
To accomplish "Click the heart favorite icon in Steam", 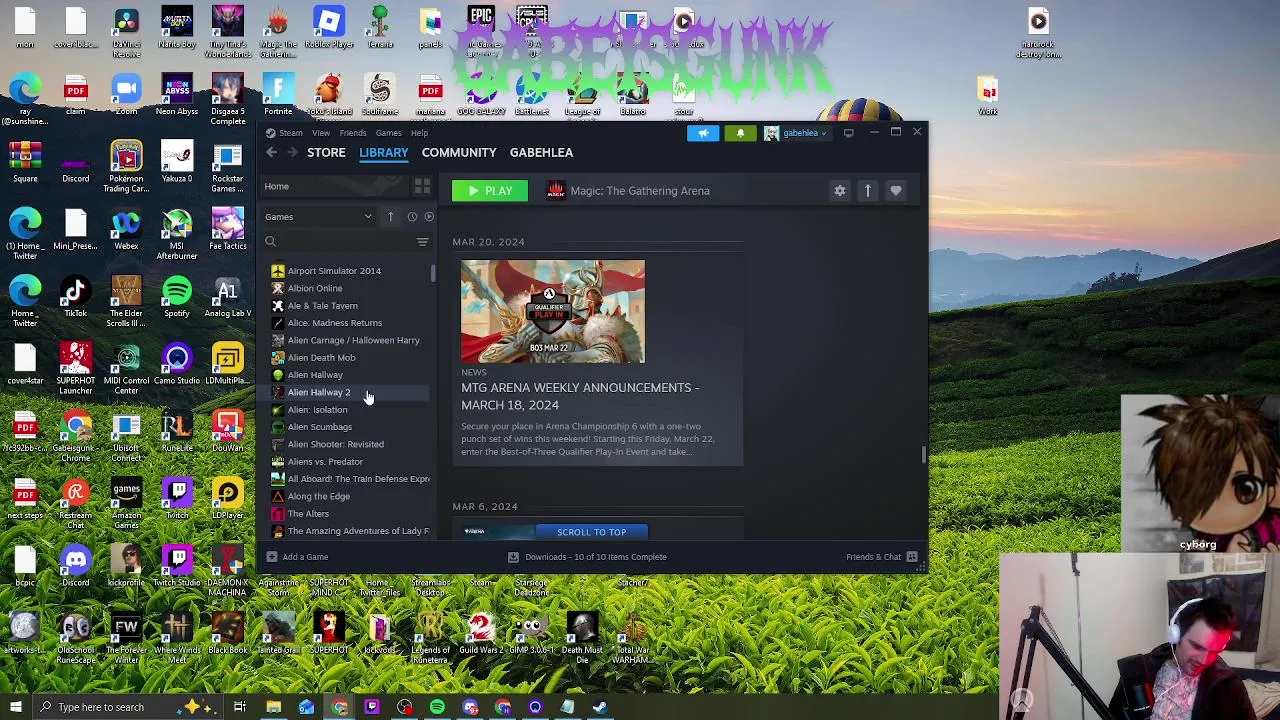I will pos(896,191).
